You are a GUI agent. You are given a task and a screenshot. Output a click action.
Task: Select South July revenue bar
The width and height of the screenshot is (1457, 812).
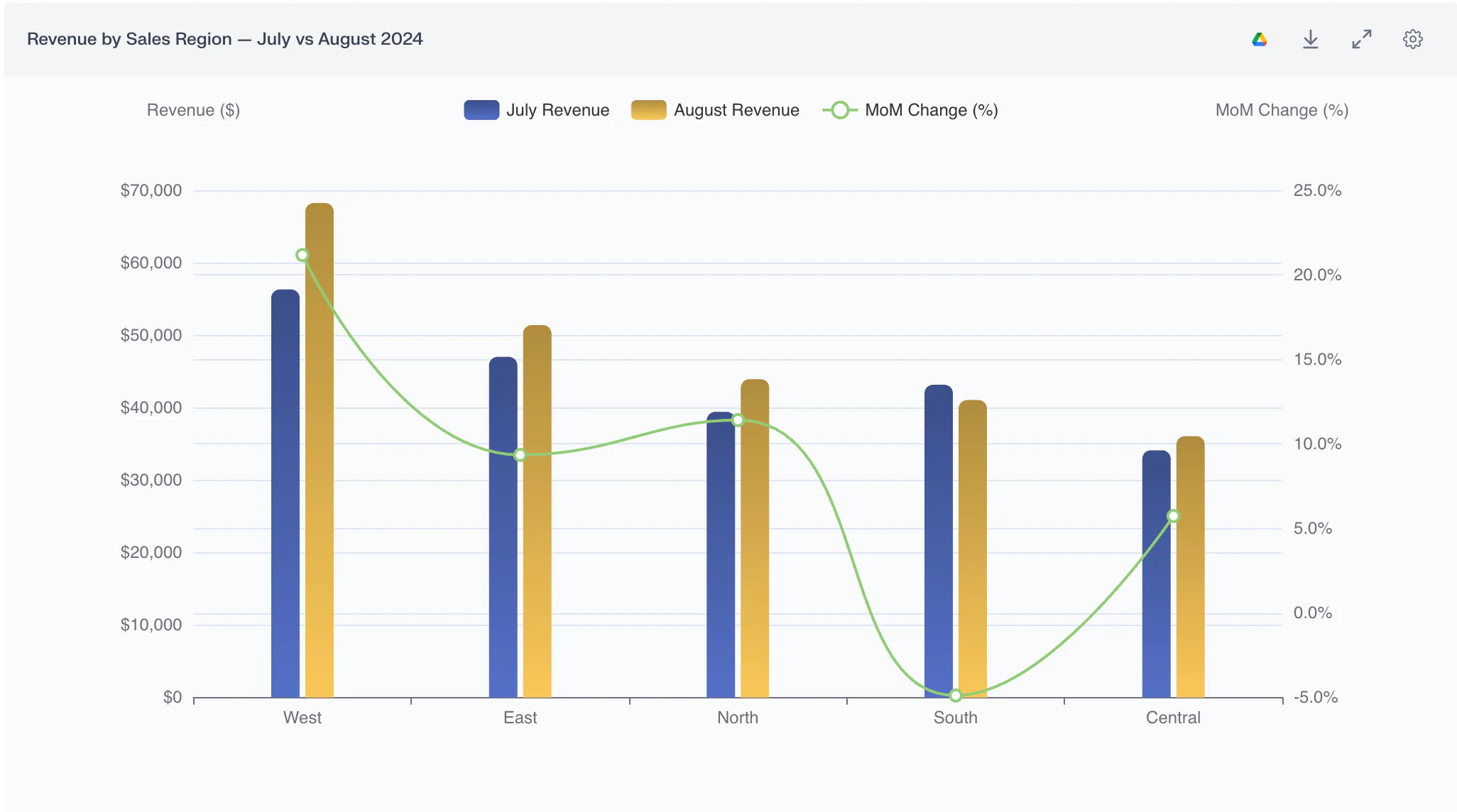pyautogui.click(x=939, y=541)
